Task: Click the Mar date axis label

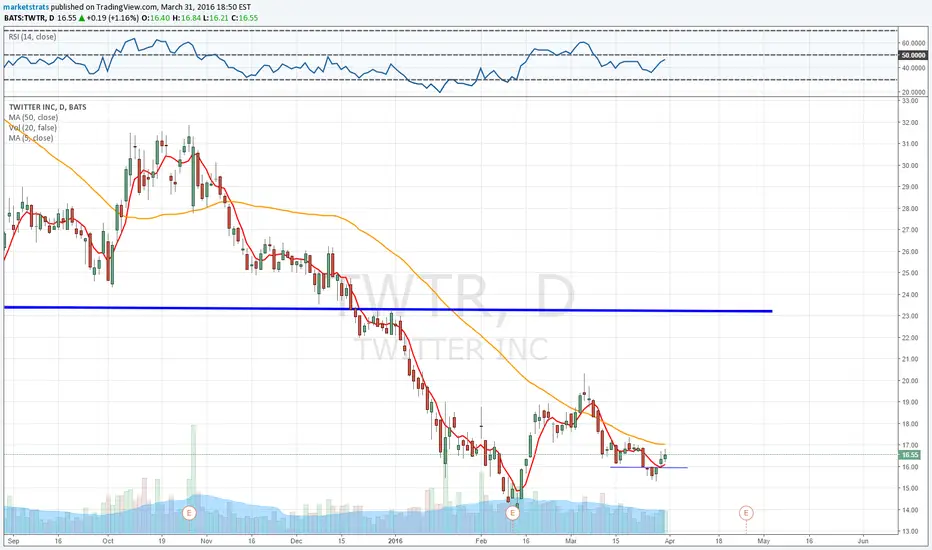Action: [571, 541]
